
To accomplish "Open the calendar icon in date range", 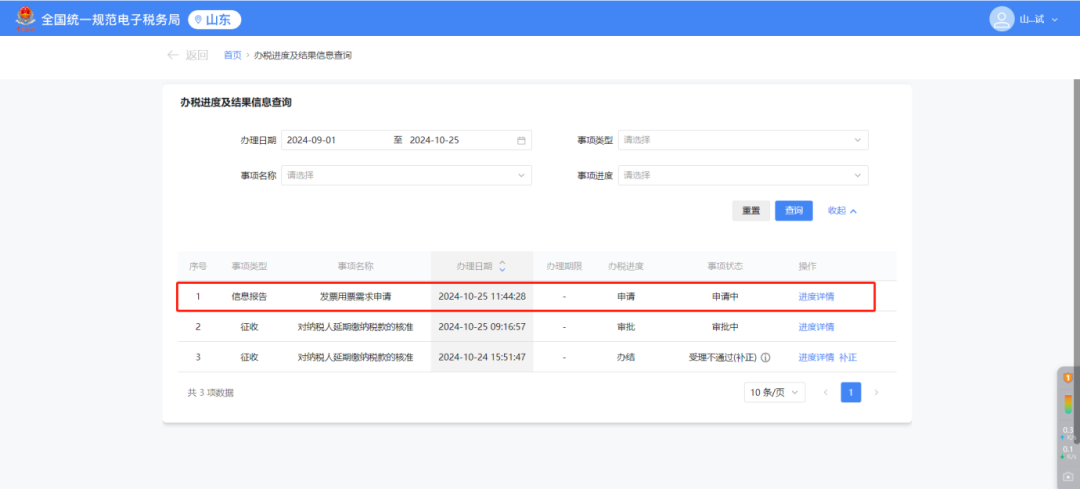I will tap(521, 141).
